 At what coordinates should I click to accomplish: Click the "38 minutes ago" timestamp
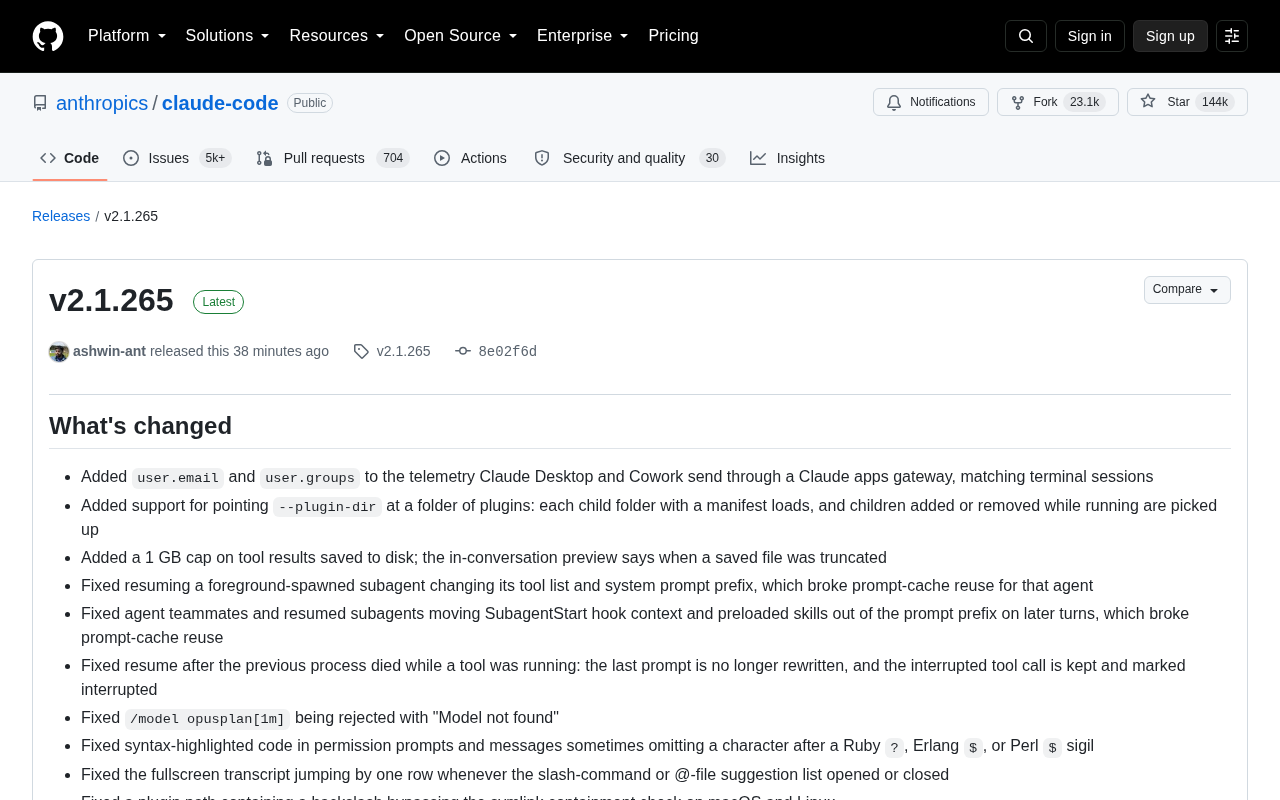(x=281, y=351)
